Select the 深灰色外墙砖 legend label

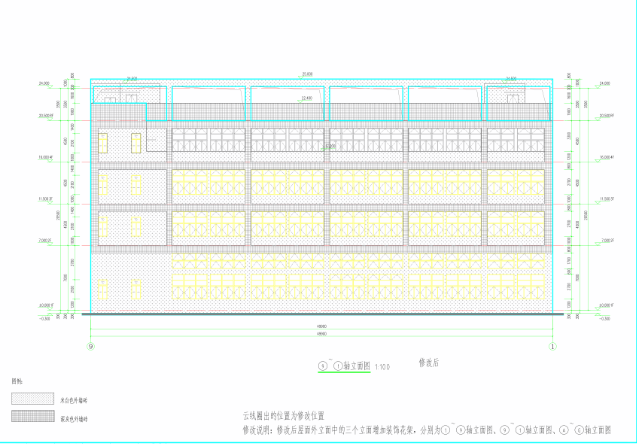(x=74, y=419)
